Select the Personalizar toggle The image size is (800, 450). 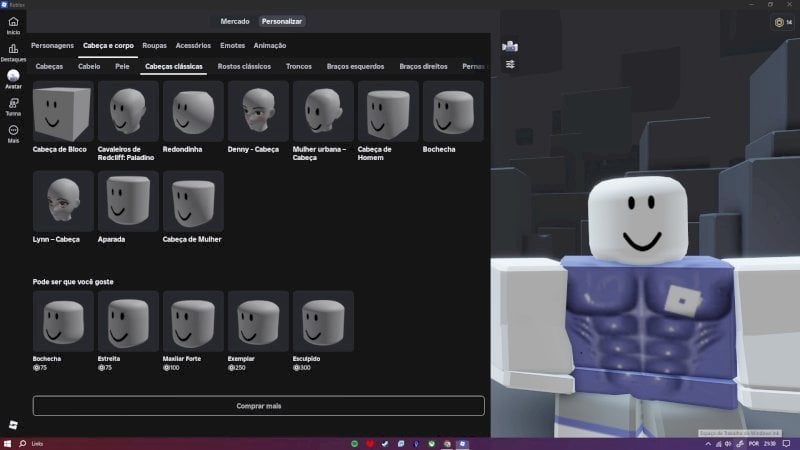tap(282, 21)
